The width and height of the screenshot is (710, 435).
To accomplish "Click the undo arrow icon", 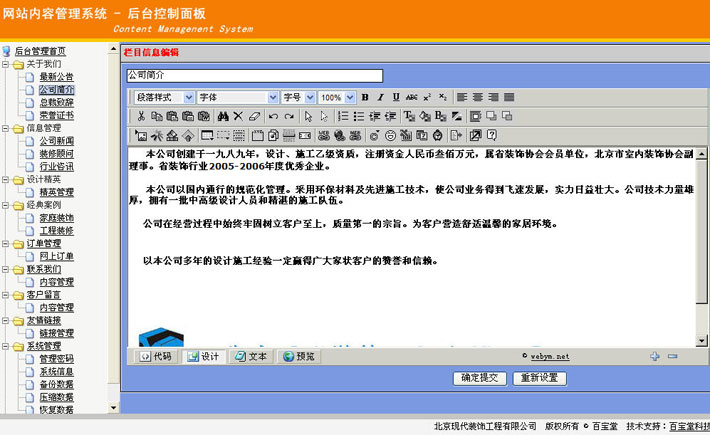I will [x=274, y=116].
